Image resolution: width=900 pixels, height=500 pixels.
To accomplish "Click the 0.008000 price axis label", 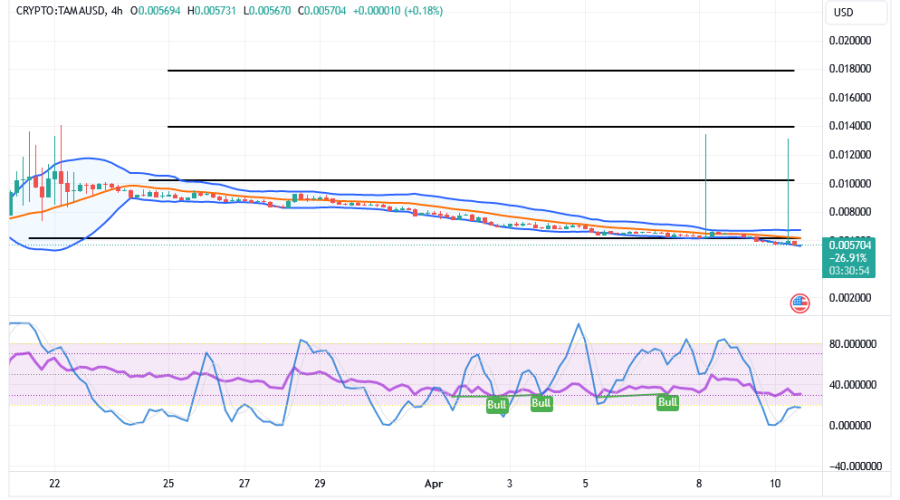I will [850, 212].
